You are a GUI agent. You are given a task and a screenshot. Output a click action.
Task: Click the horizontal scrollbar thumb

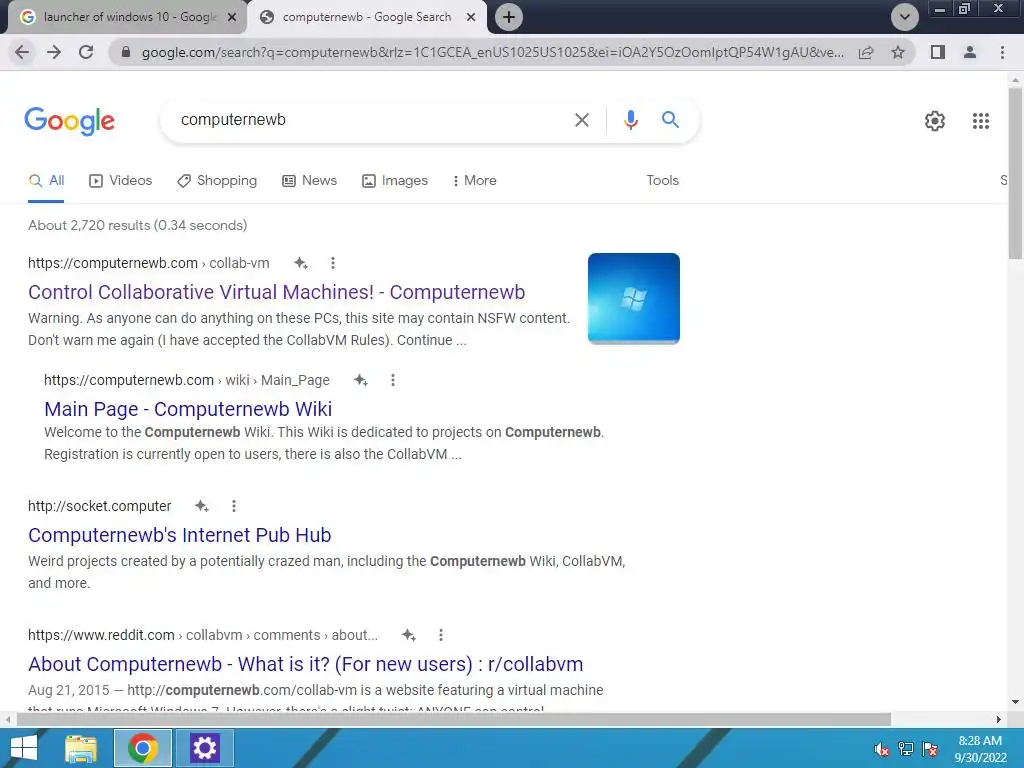[454, 720]
